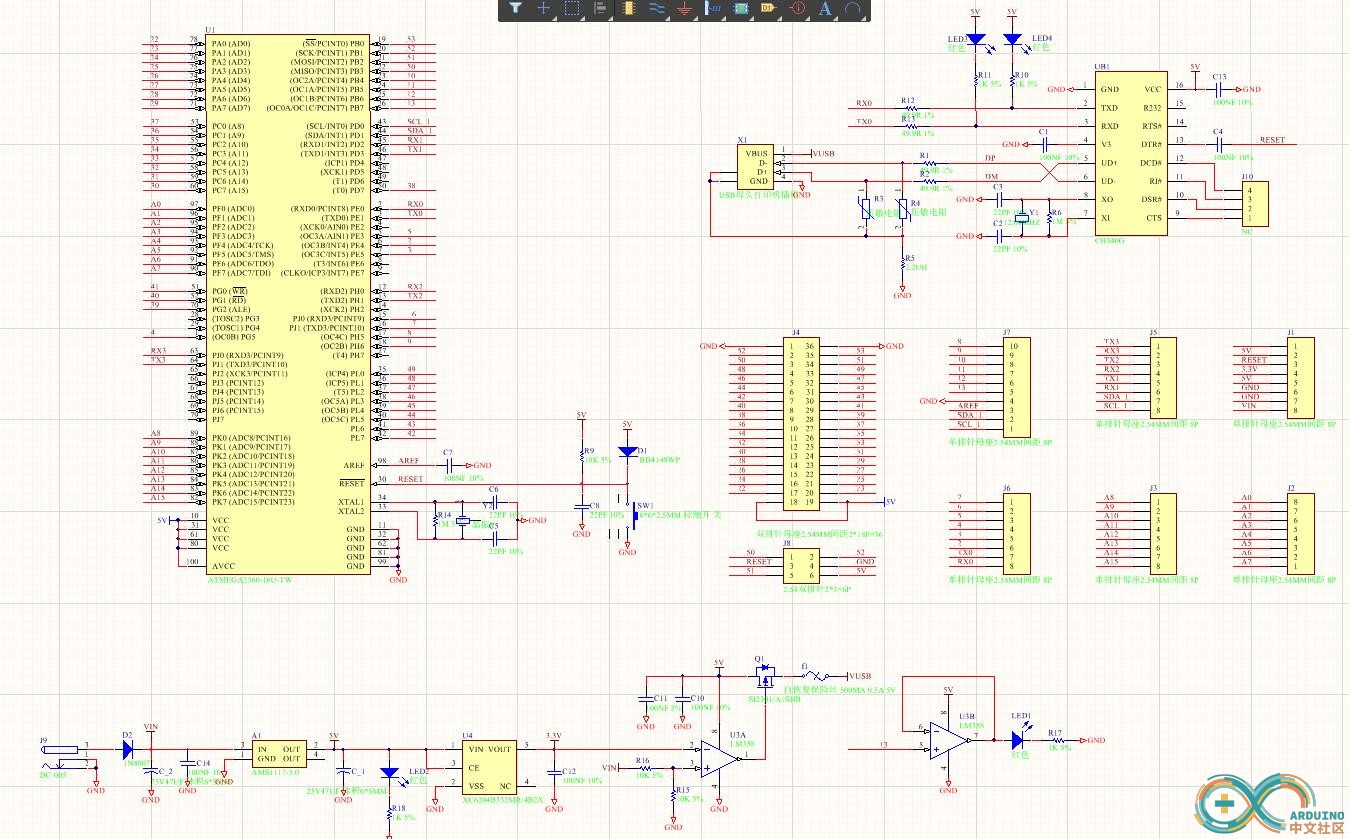Select the D1 port placement tool
This screenshot has width=1349, height=839.
[769, 8]
